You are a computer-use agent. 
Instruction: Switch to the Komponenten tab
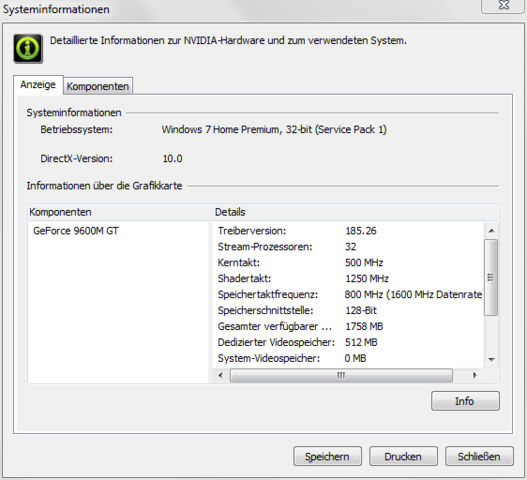pyautogui.click(x=98, y=86)
